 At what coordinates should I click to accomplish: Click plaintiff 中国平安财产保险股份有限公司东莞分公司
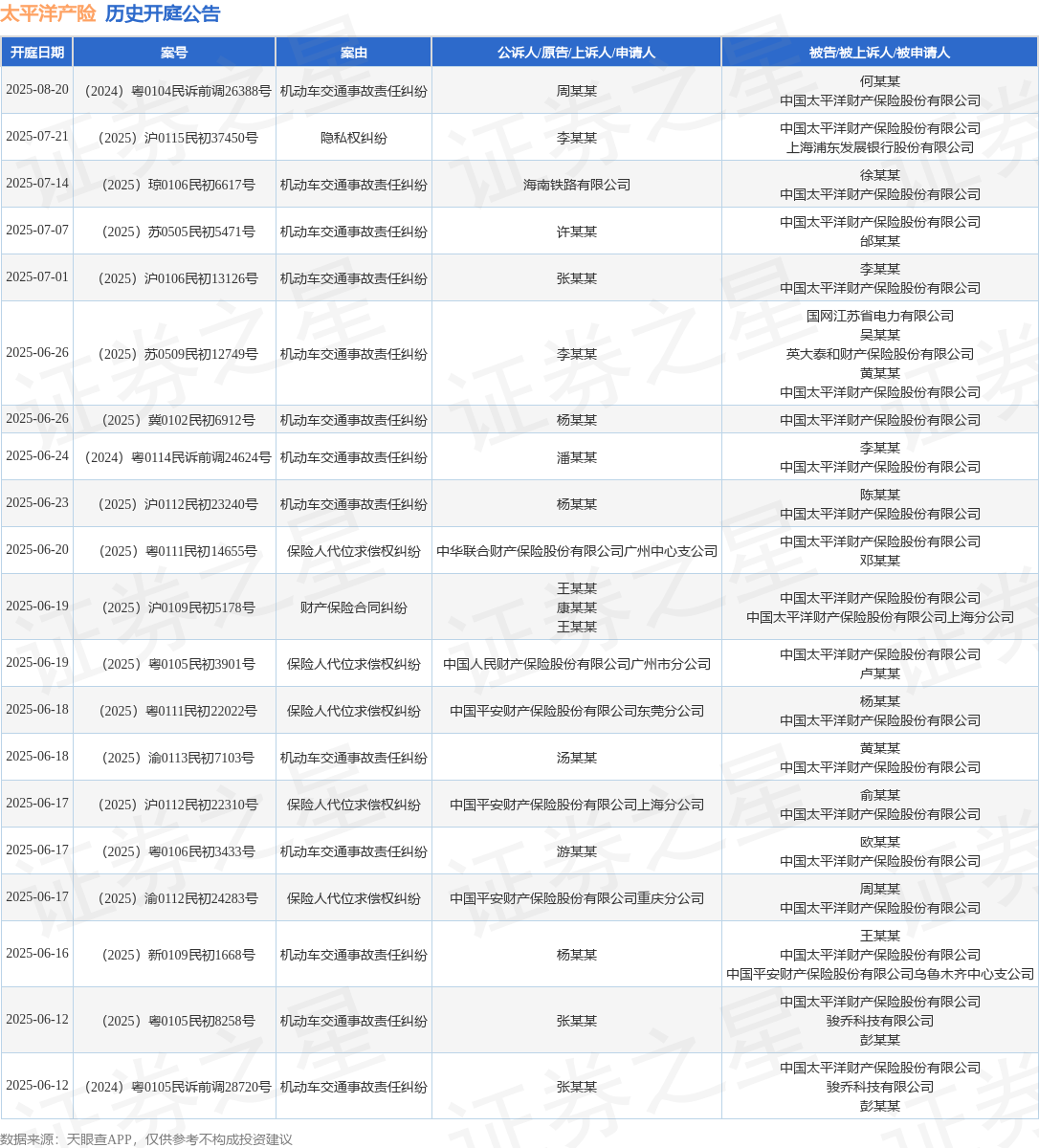click(577, 711)
